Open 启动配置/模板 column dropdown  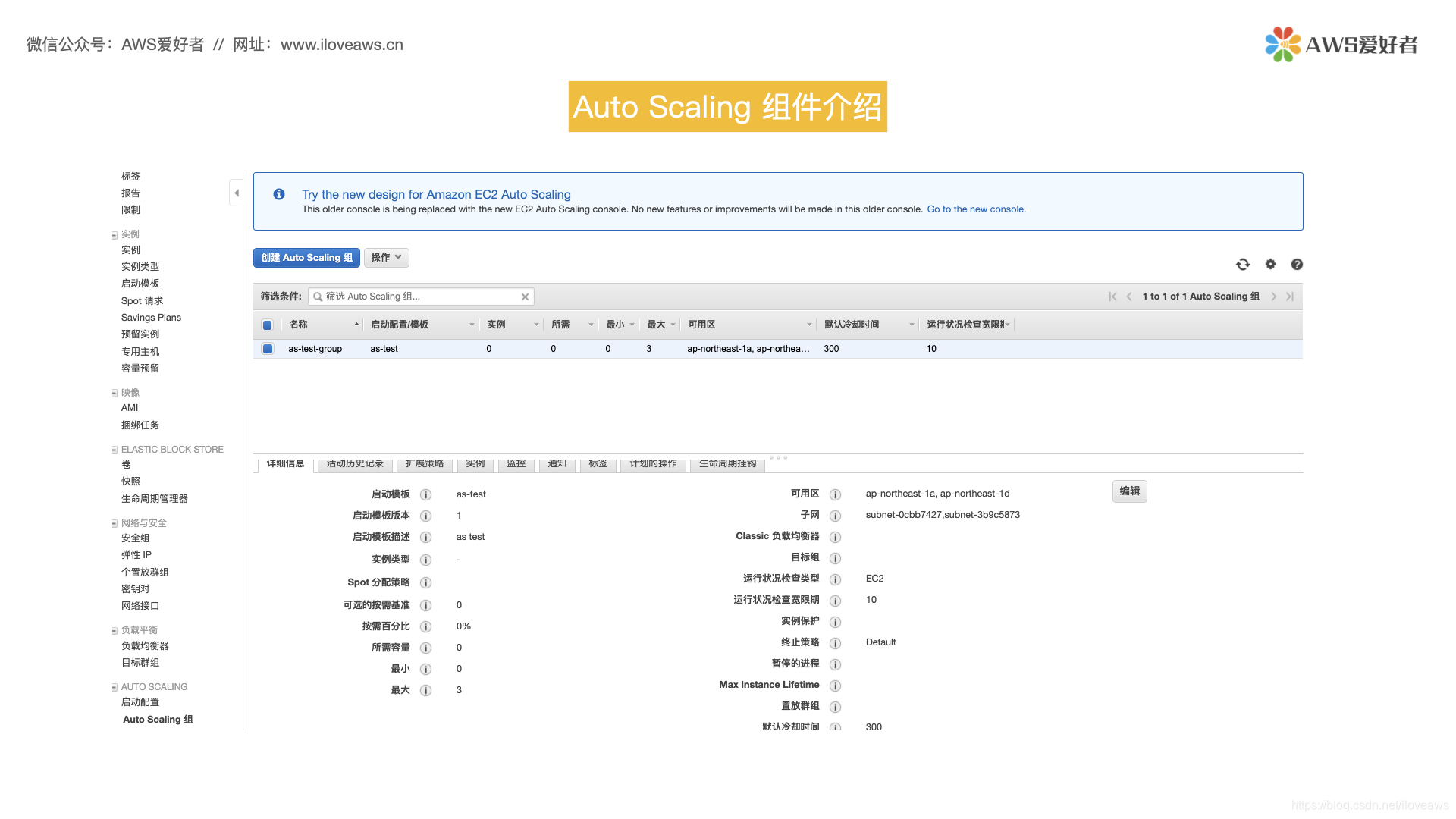coord(472,325)
